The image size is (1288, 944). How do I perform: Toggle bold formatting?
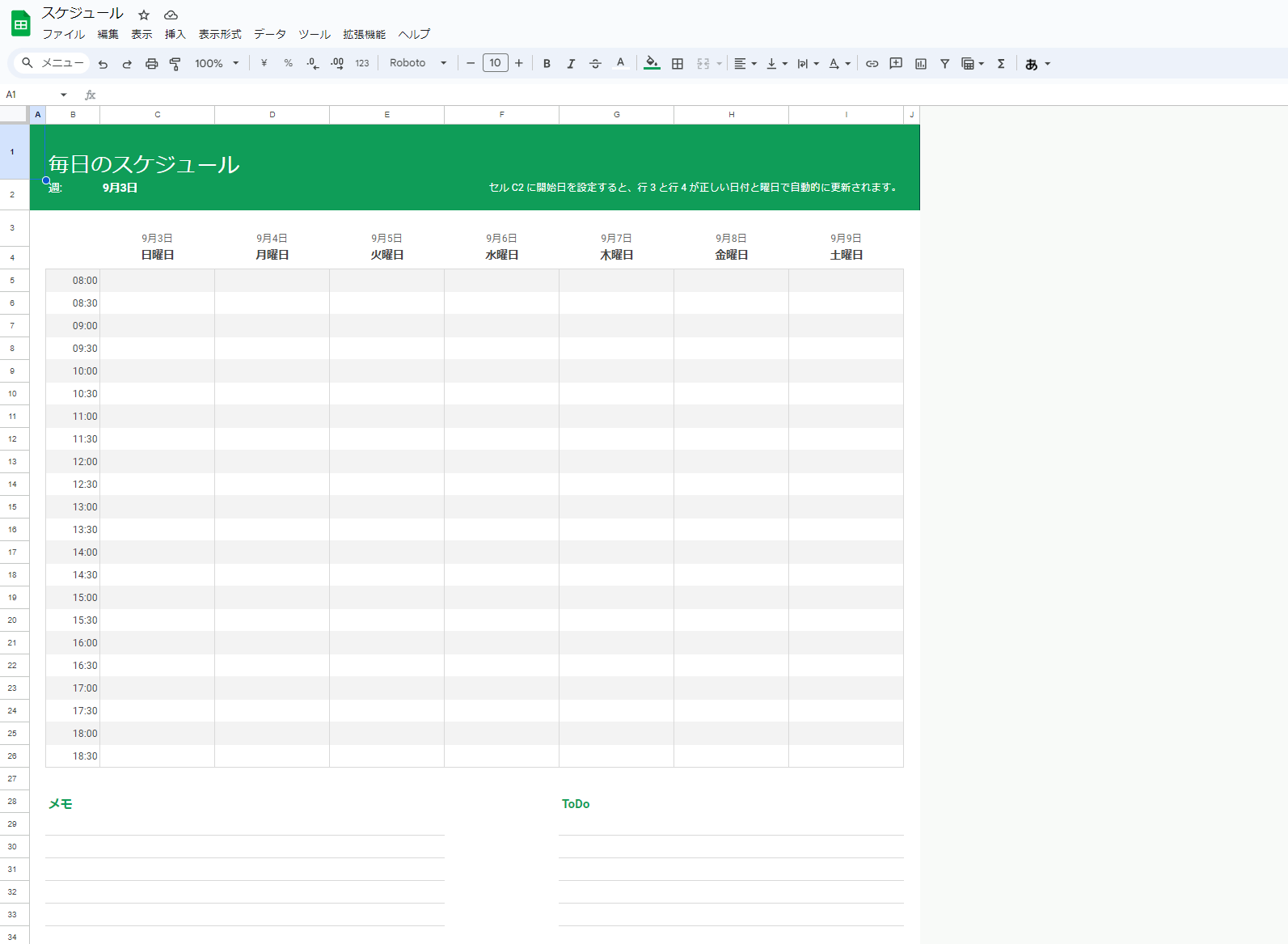point(547,64)
